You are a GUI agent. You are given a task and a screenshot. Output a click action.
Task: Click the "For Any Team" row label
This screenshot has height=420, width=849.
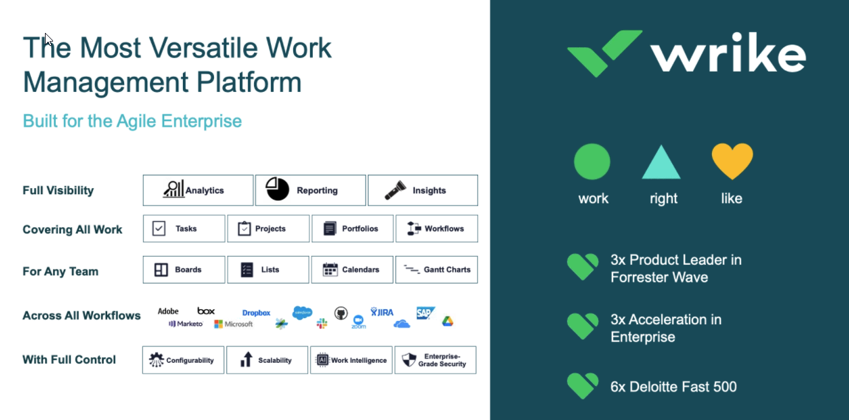point(61,272)
